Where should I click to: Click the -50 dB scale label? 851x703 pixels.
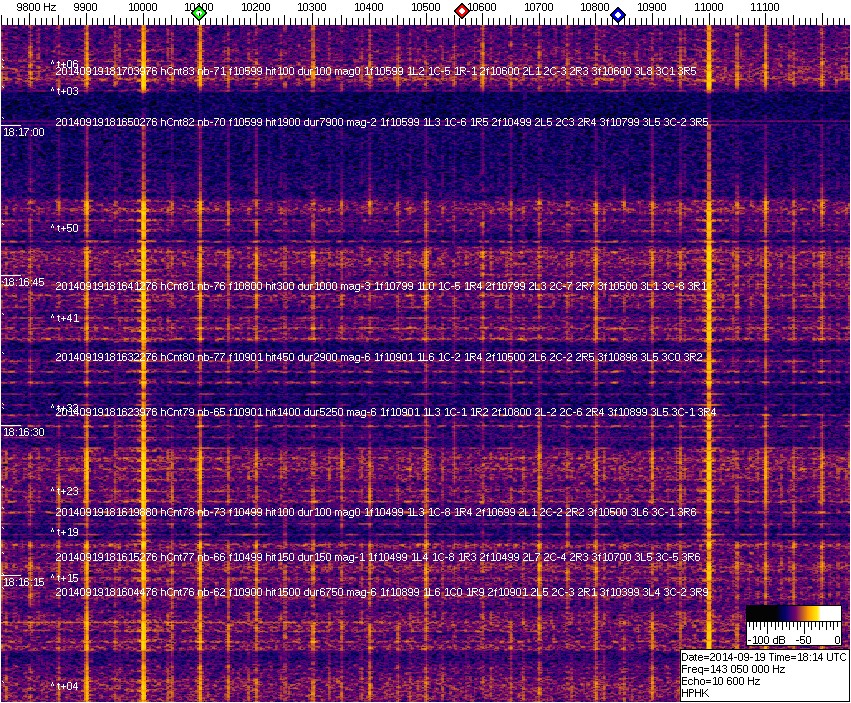point(803,639)
